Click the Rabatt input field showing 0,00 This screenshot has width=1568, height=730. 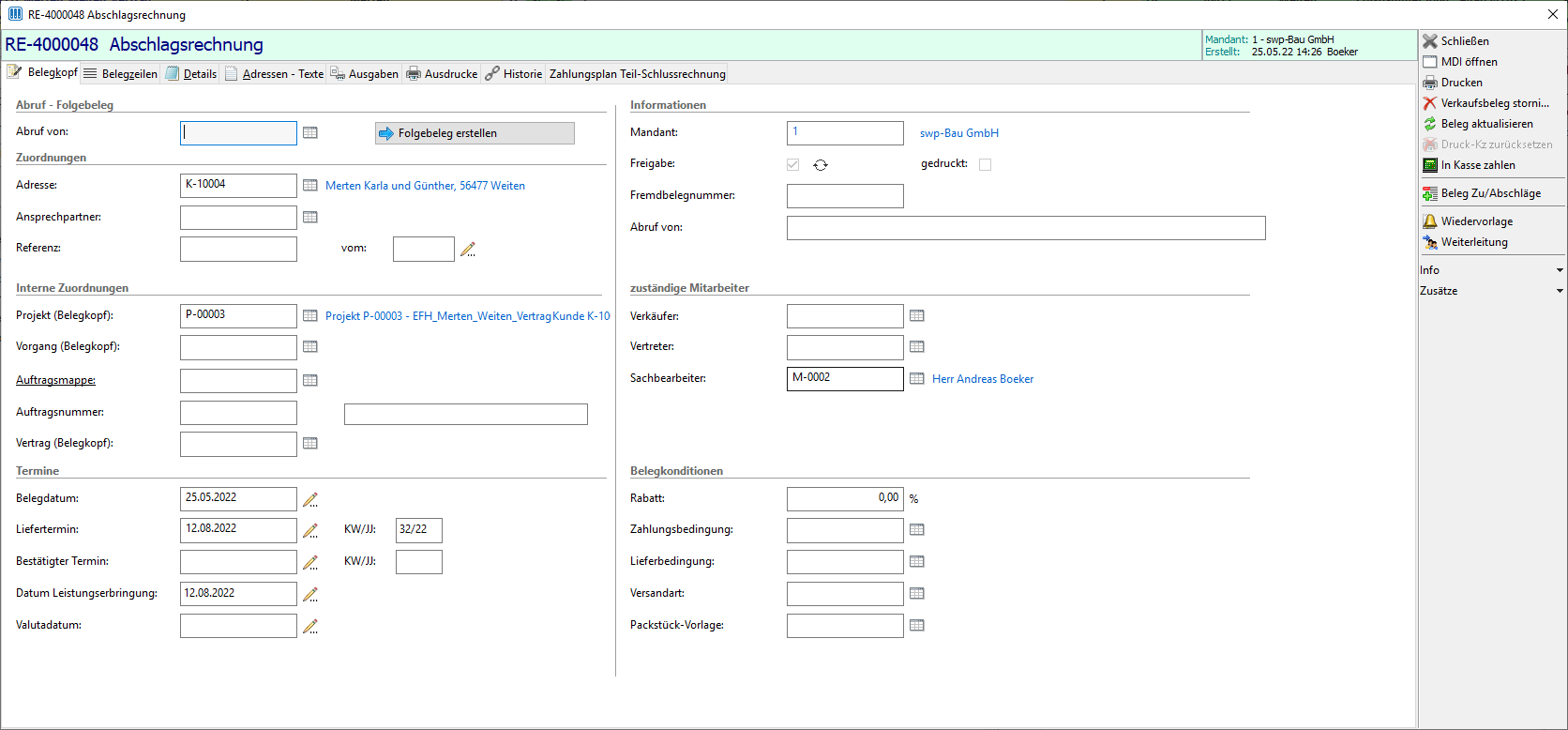pos(845,499)
